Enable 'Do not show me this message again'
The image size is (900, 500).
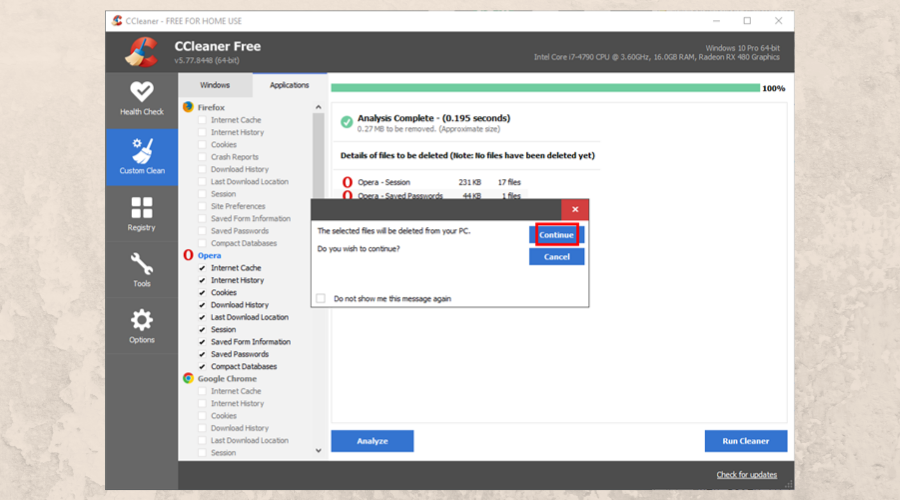click(321, 298)
